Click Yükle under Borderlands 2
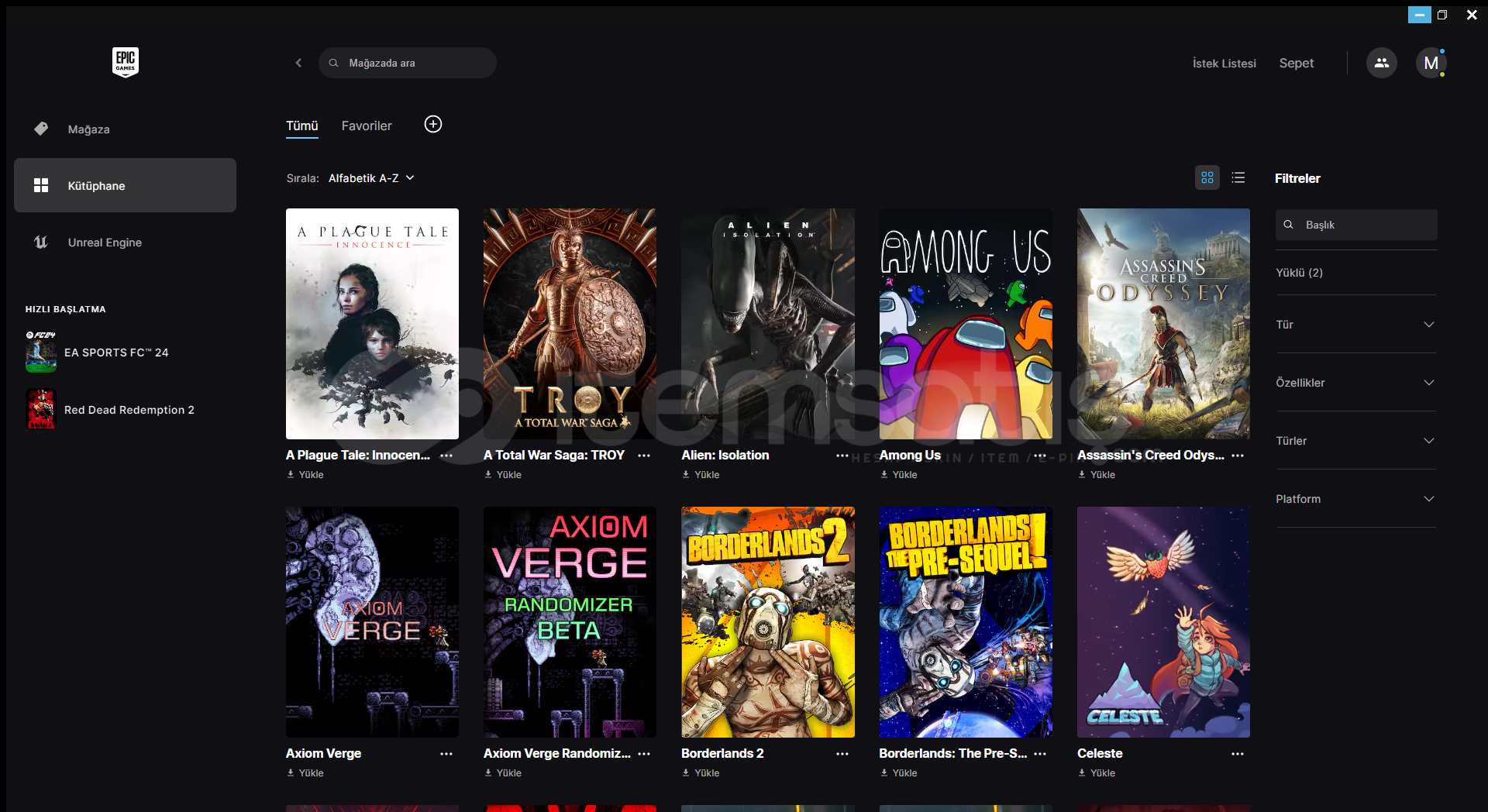Image resolution: width=1488 pixels, height=812 pixels. pyautogui.click(x=701, y=772)
